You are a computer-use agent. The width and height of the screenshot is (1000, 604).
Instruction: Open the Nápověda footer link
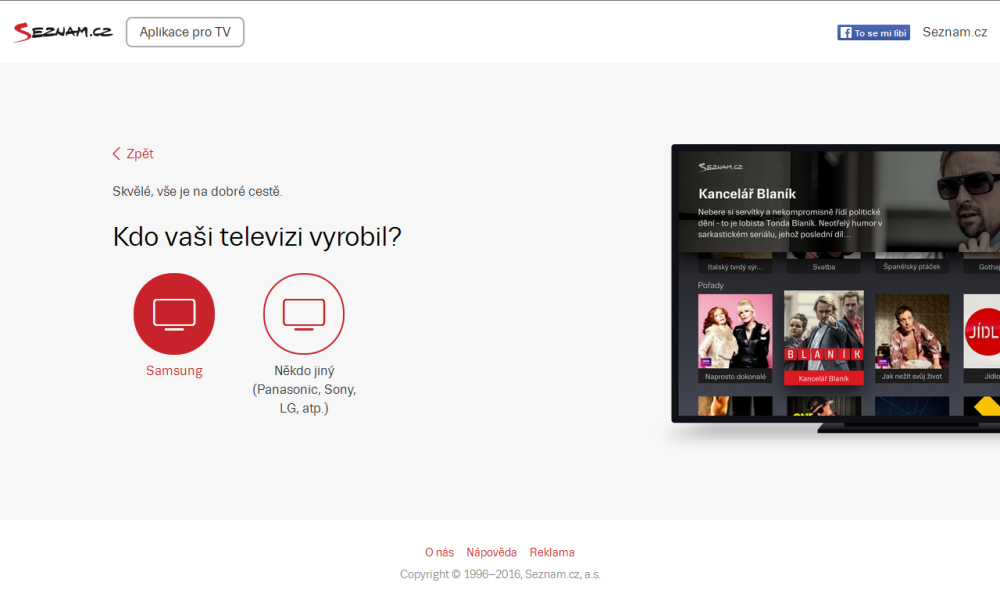point(492,551)
